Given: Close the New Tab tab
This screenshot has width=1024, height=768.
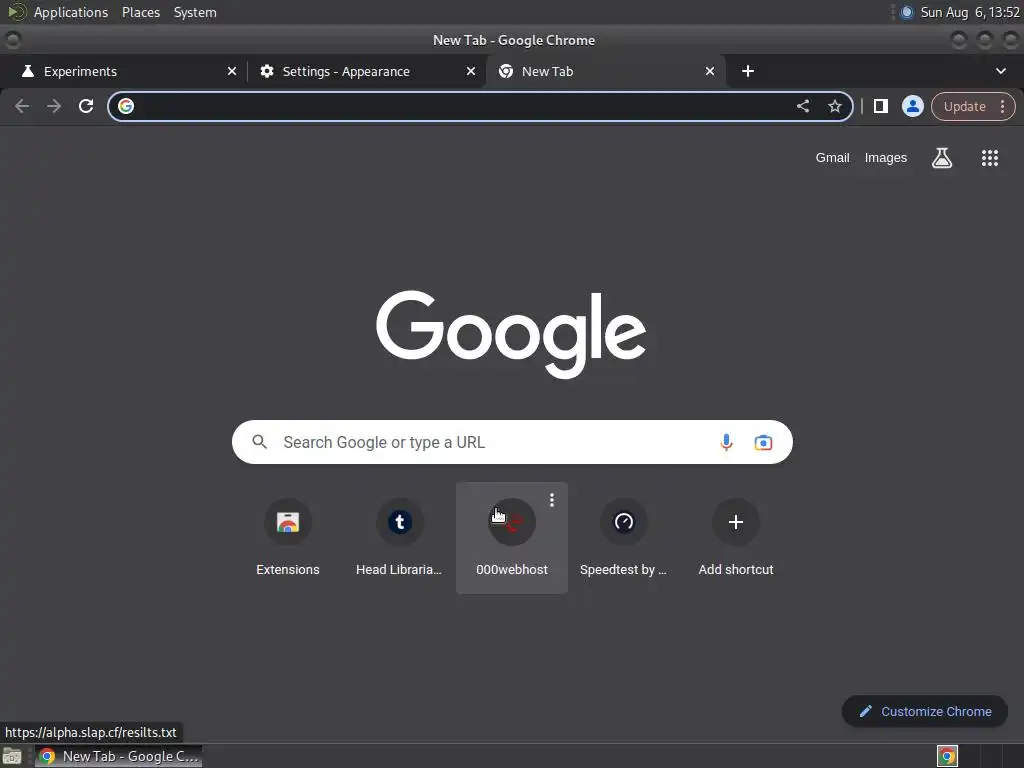Looking at the screenshot, I should coord(709,71).
